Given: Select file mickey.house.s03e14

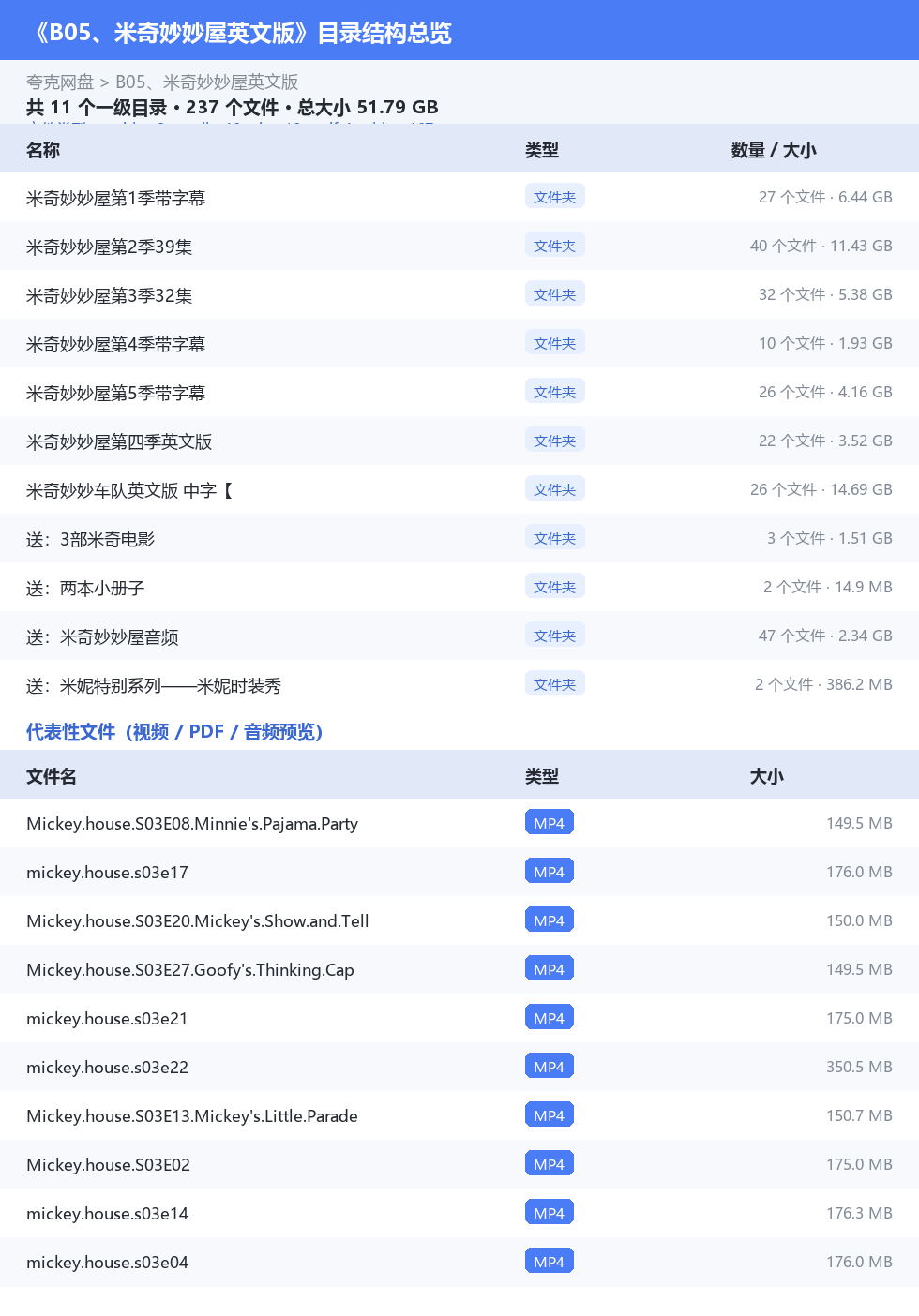Looking at the screenshot, I should coord(108,1214).
